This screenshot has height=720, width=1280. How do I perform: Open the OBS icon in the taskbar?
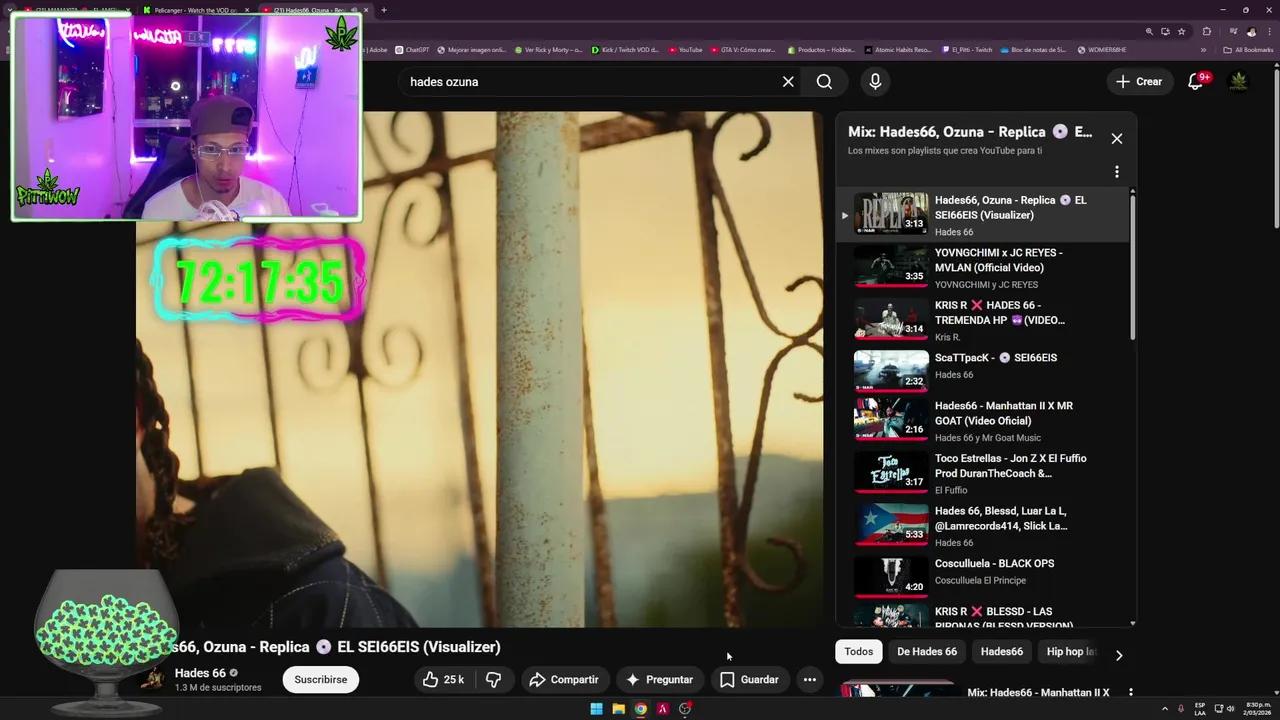point(685,709)
